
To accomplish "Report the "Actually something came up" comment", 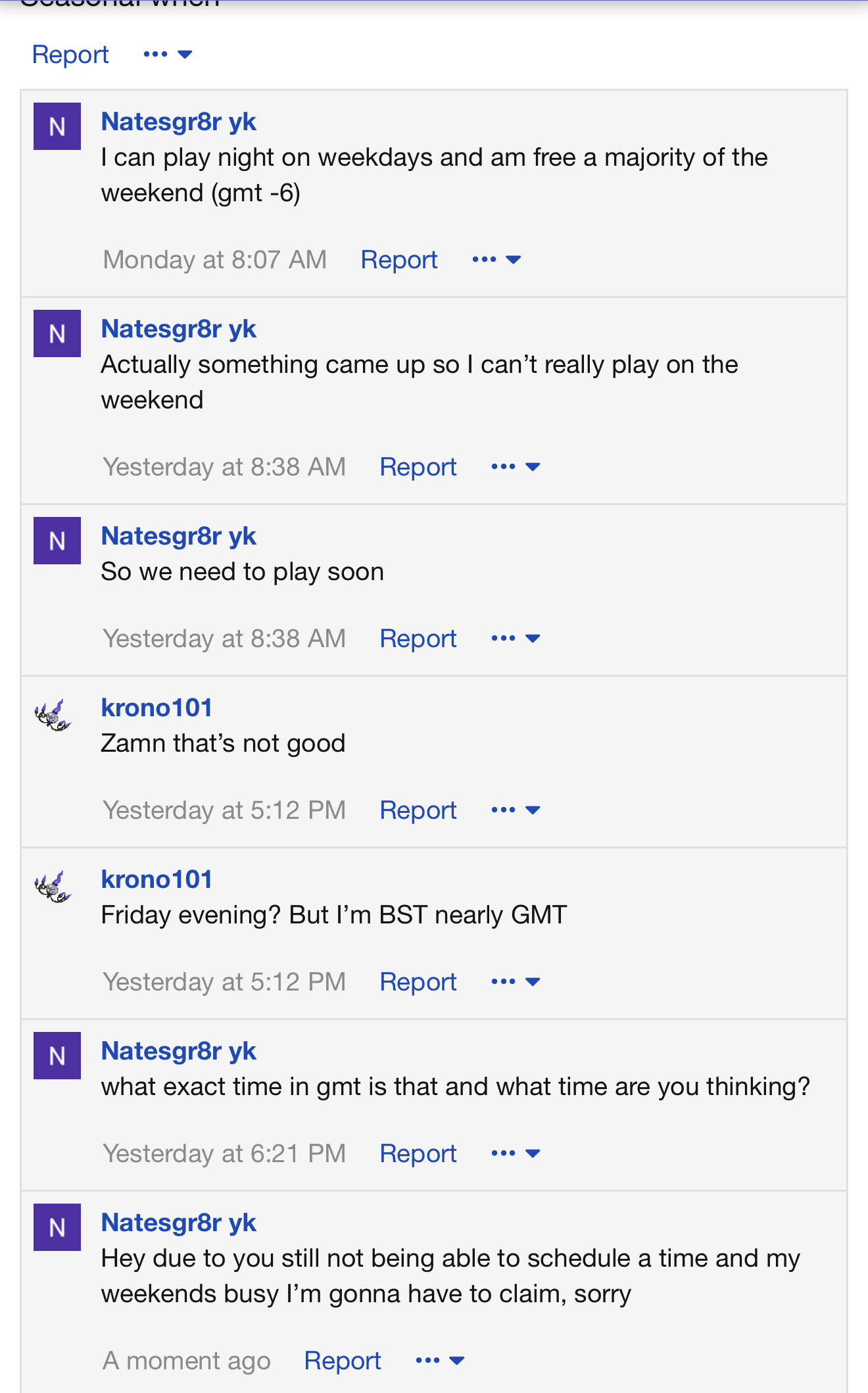I will 418,467.
